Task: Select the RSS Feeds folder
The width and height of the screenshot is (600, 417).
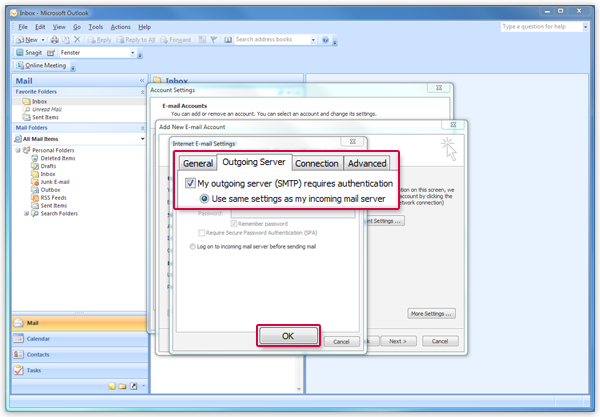Action: pyautogui.click(x=53, y=198)
